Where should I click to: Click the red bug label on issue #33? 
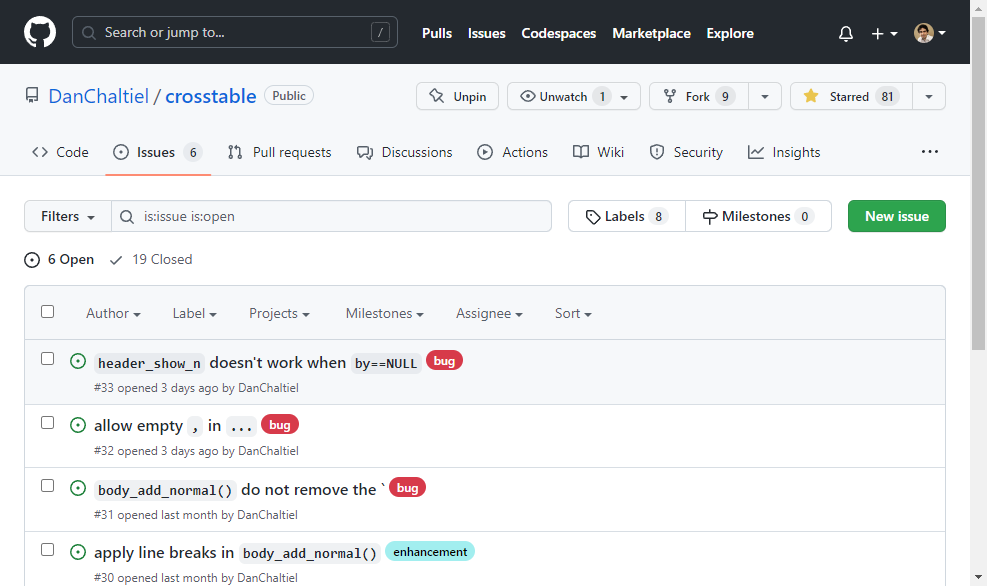point(444,361)
